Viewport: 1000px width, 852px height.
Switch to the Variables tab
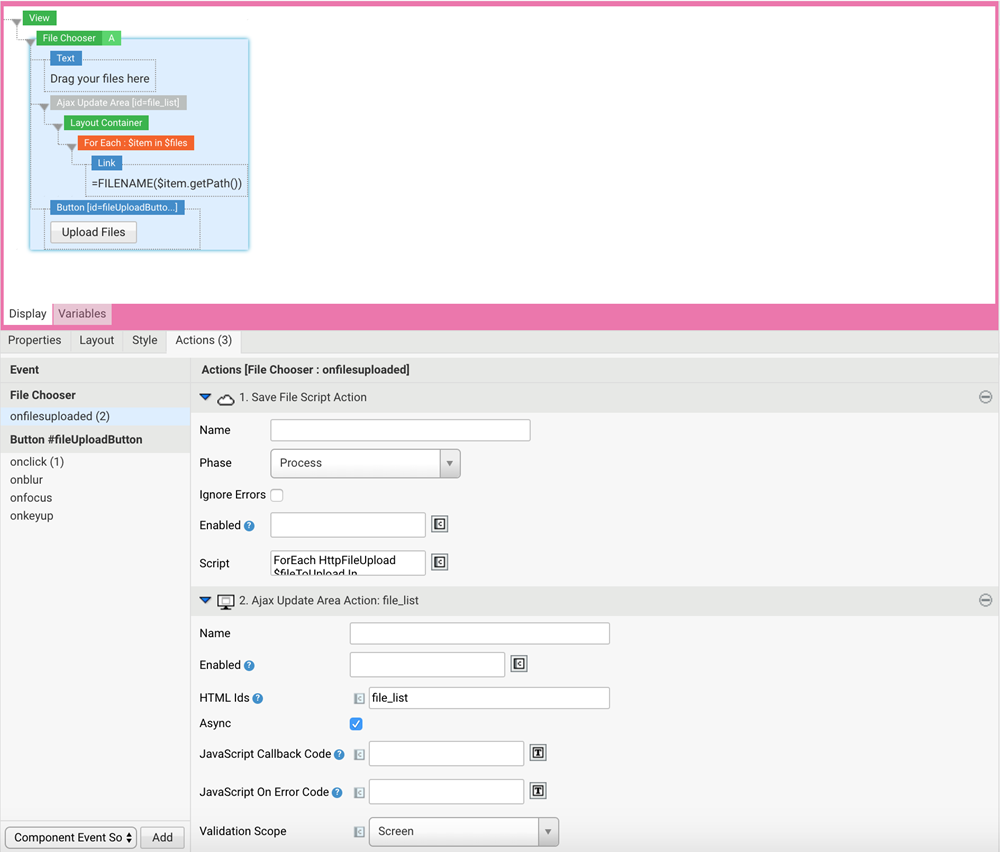(81, 313)
